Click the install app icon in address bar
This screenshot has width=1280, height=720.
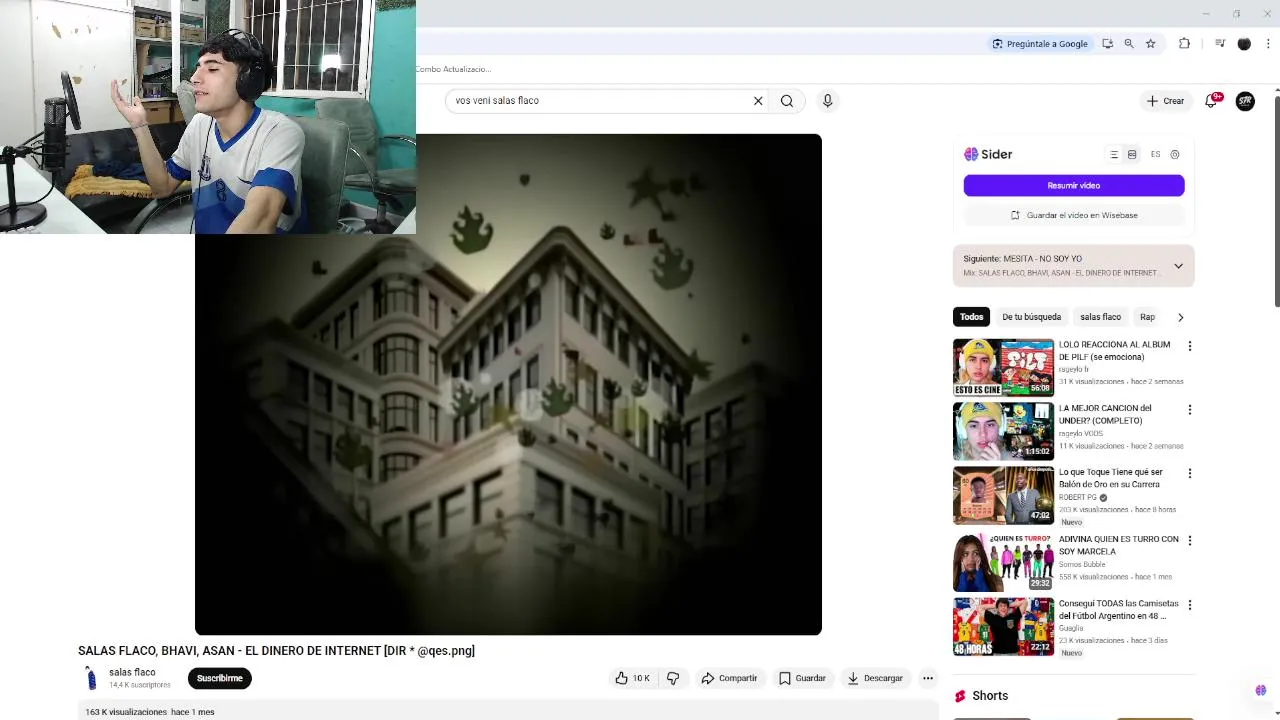pos(1107,44)
